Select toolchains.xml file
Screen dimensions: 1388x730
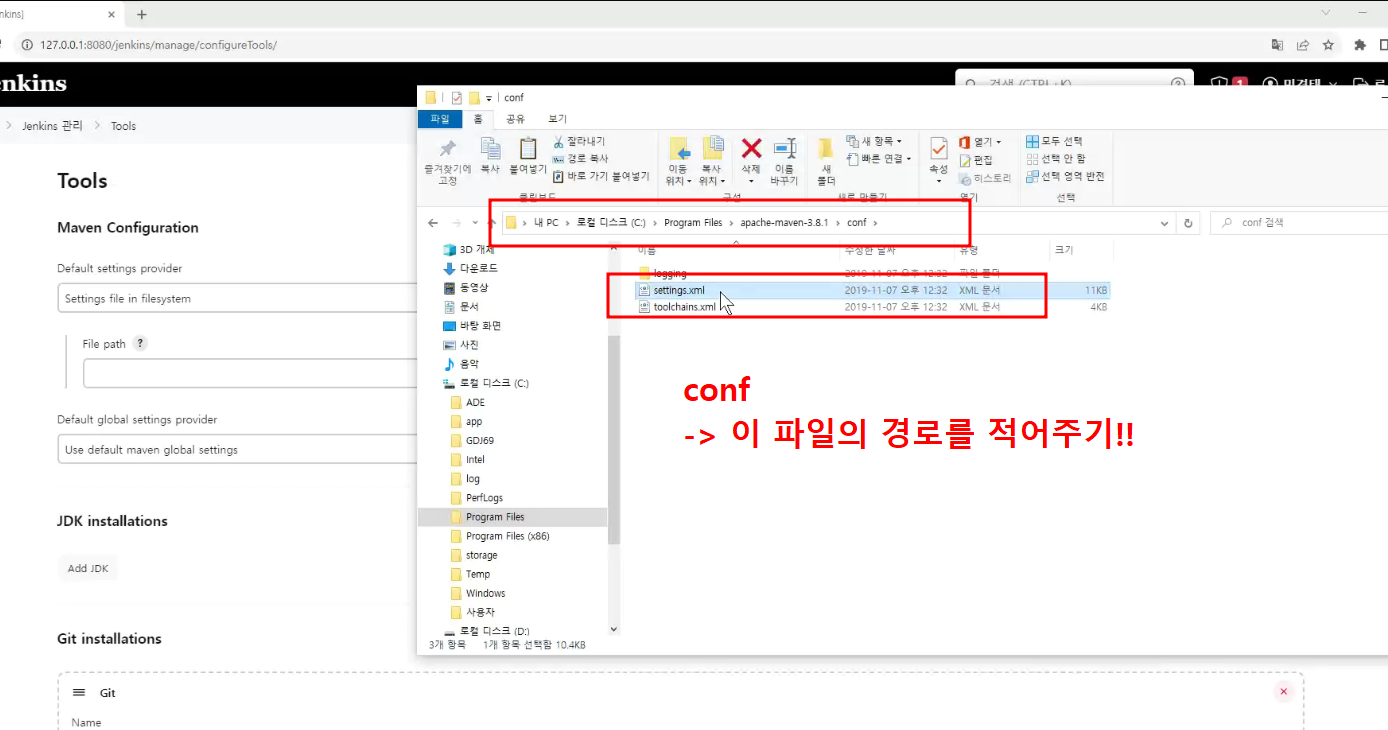(x=684, y=307)
